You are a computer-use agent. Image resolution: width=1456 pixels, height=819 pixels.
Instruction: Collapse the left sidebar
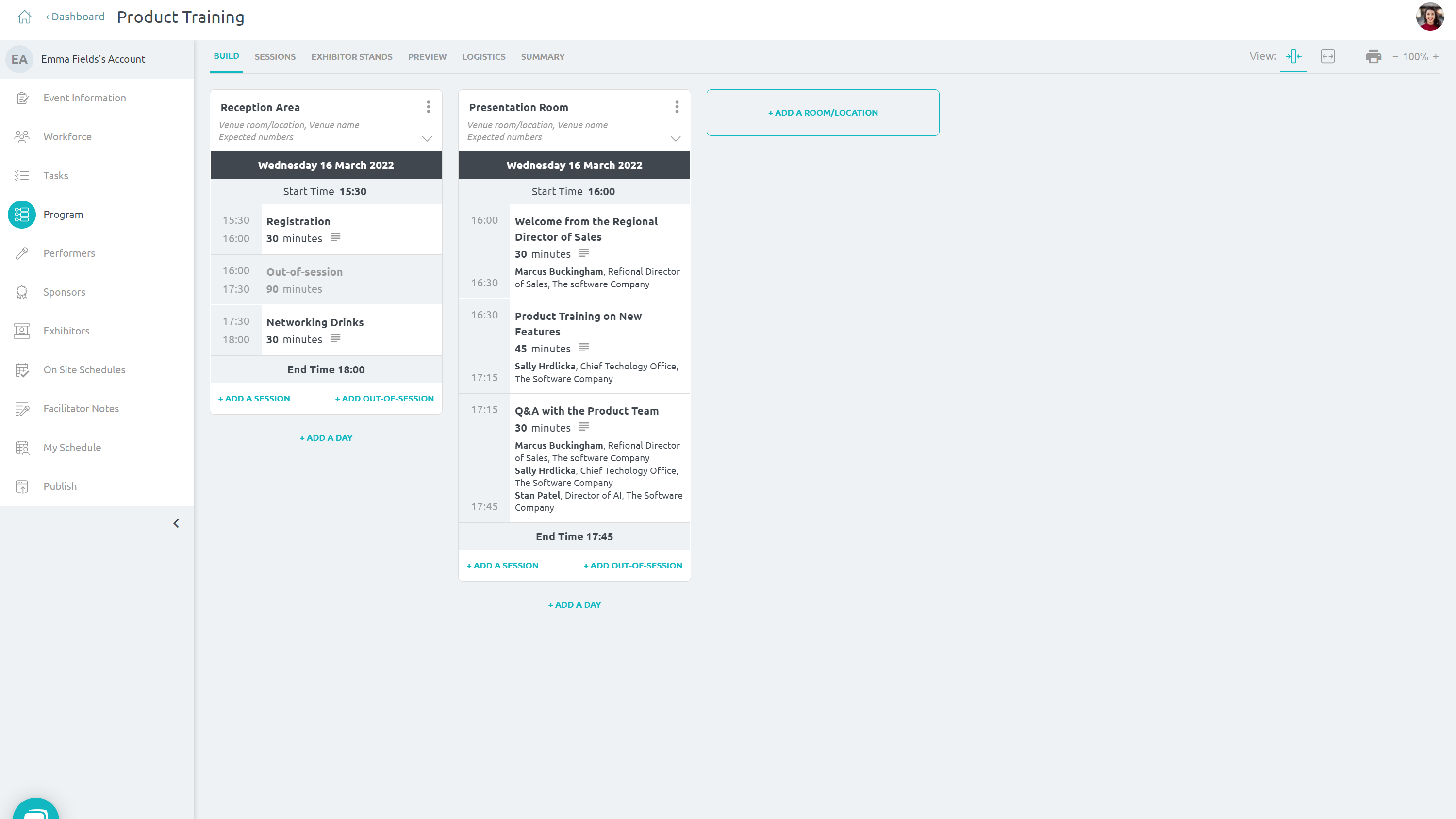pyautogui.click(x=176, y=523)
